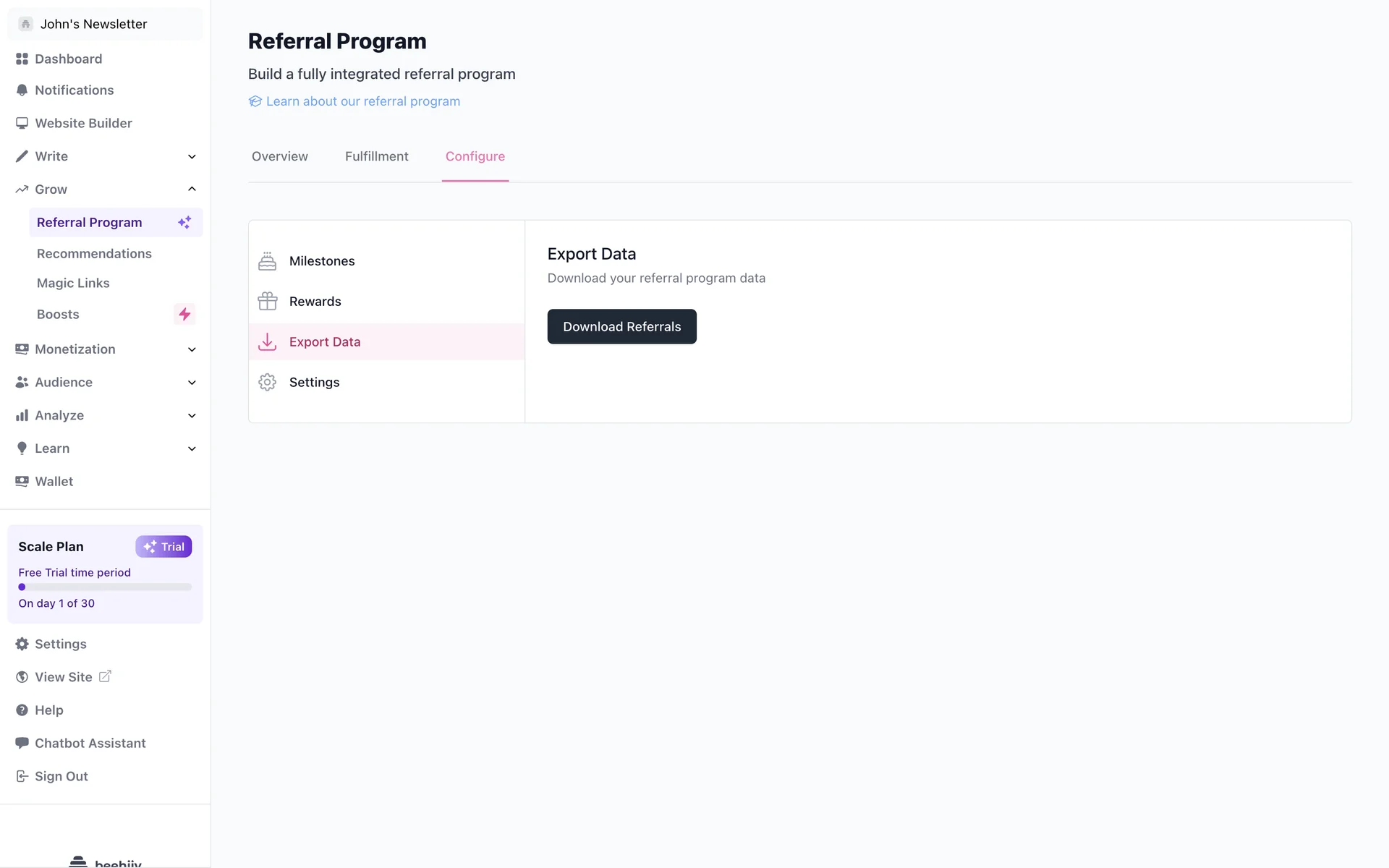The width and height of the screenshot is (1389, 868).
Task: Click the Download Referrals button
Action: (621, 326)
